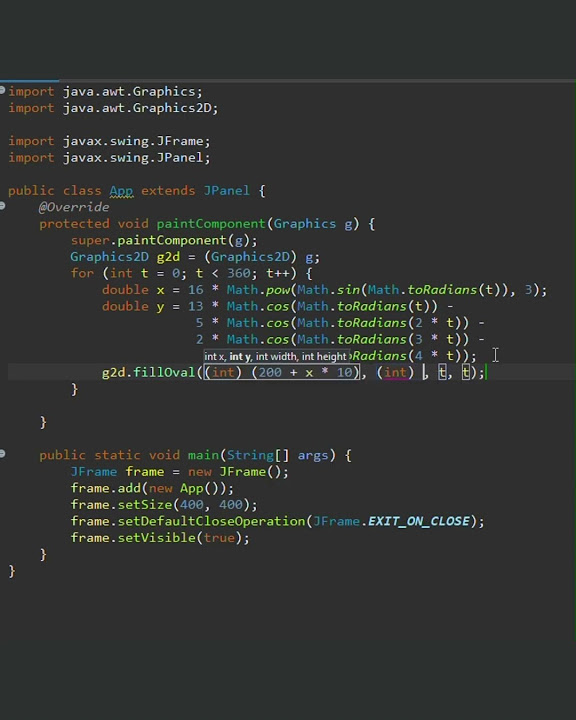
Task: Click the '360' loop limit value
Action: tap(238, 273)
